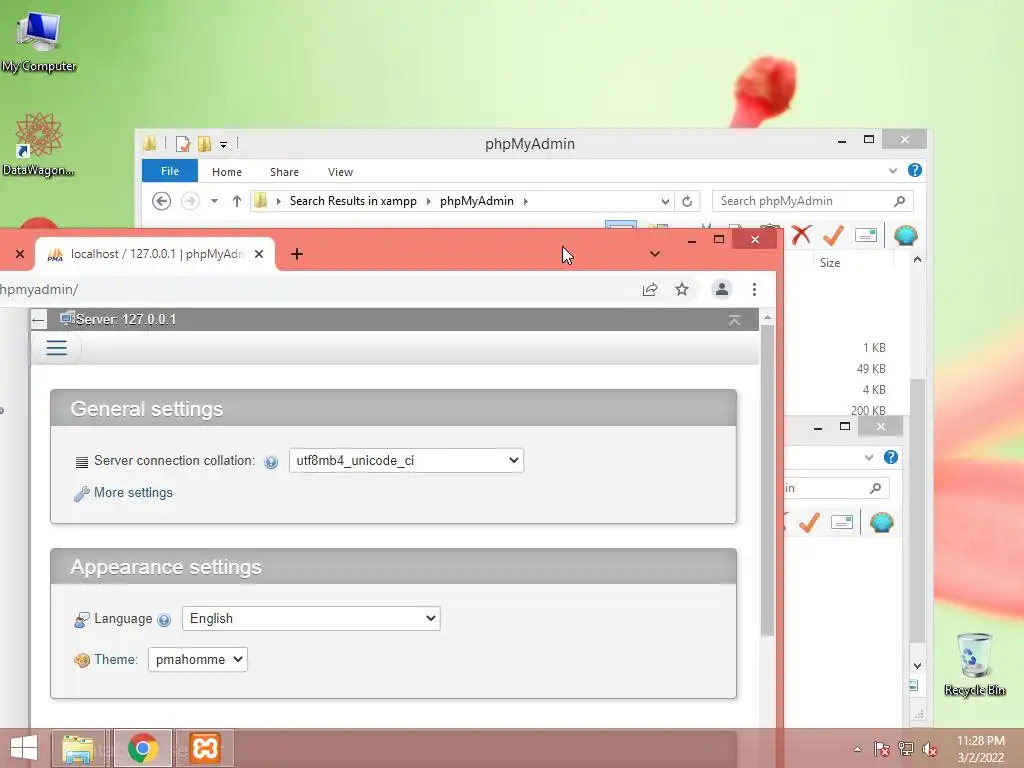Image resolution: width=1024 pixels, height=768 pixels.
Task: Open the Language dropdown showing English
Action: (312, 618)
